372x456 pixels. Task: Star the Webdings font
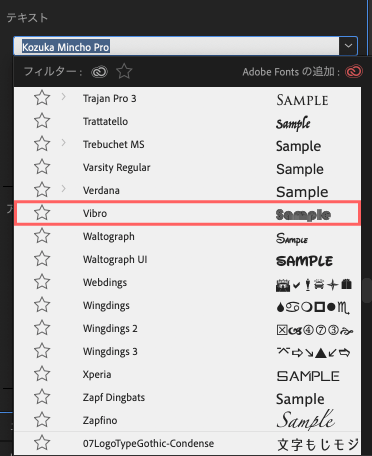[42, 282]
